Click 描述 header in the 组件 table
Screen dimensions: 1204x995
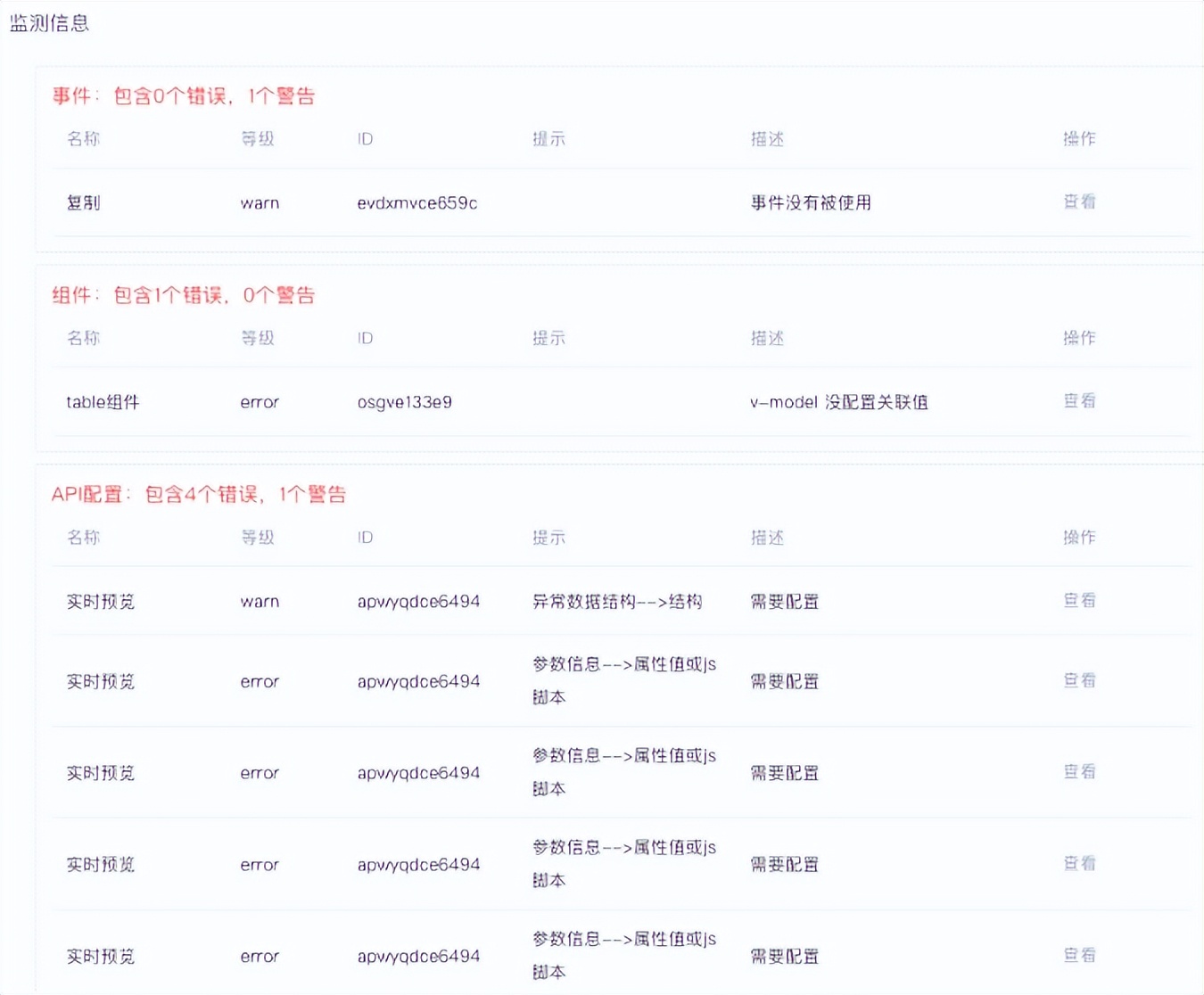click(x=767, y=338)
